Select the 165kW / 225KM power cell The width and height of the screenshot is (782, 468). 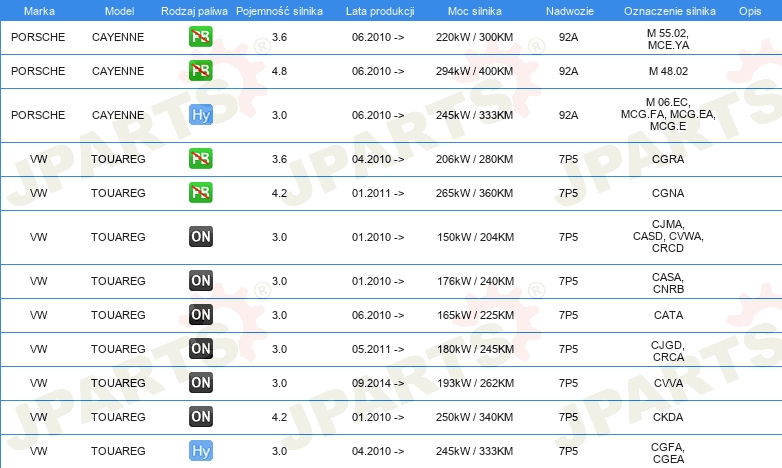475,315
